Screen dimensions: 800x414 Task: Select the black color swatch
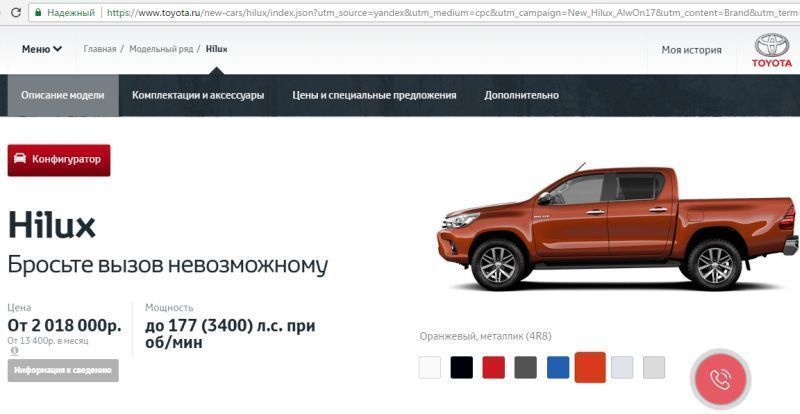(x=462, y=368)
